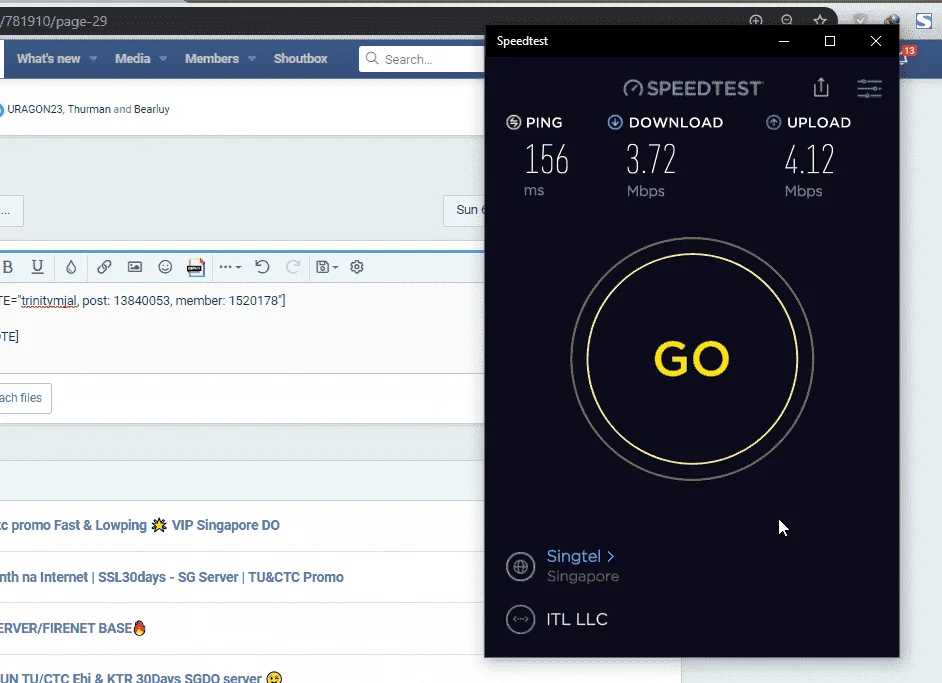Select the ITL LLC provider text

click(x=577, y=619)
